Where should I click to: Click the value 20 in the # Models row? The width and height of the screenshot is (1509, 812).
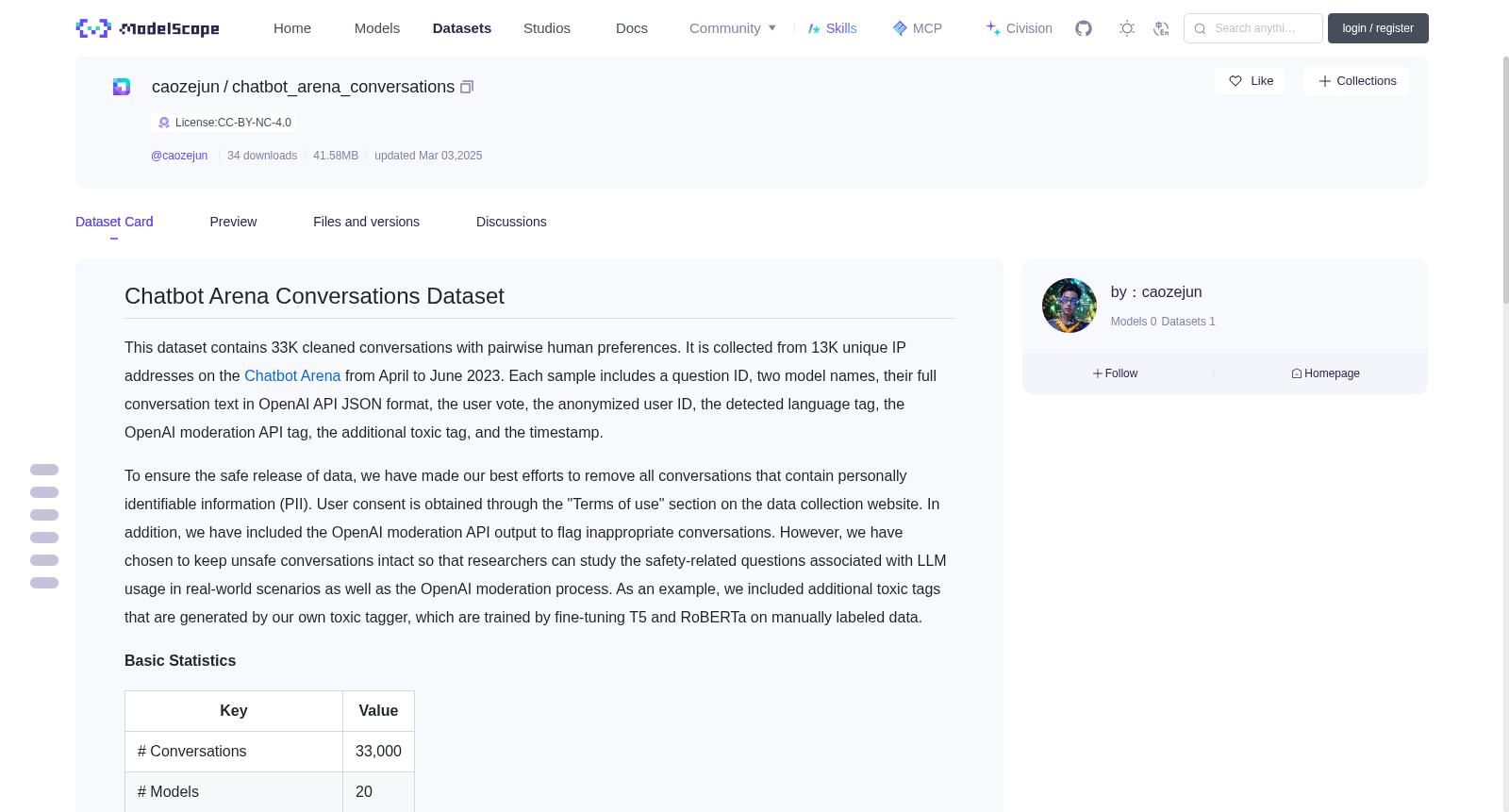(x=378, y=792)
